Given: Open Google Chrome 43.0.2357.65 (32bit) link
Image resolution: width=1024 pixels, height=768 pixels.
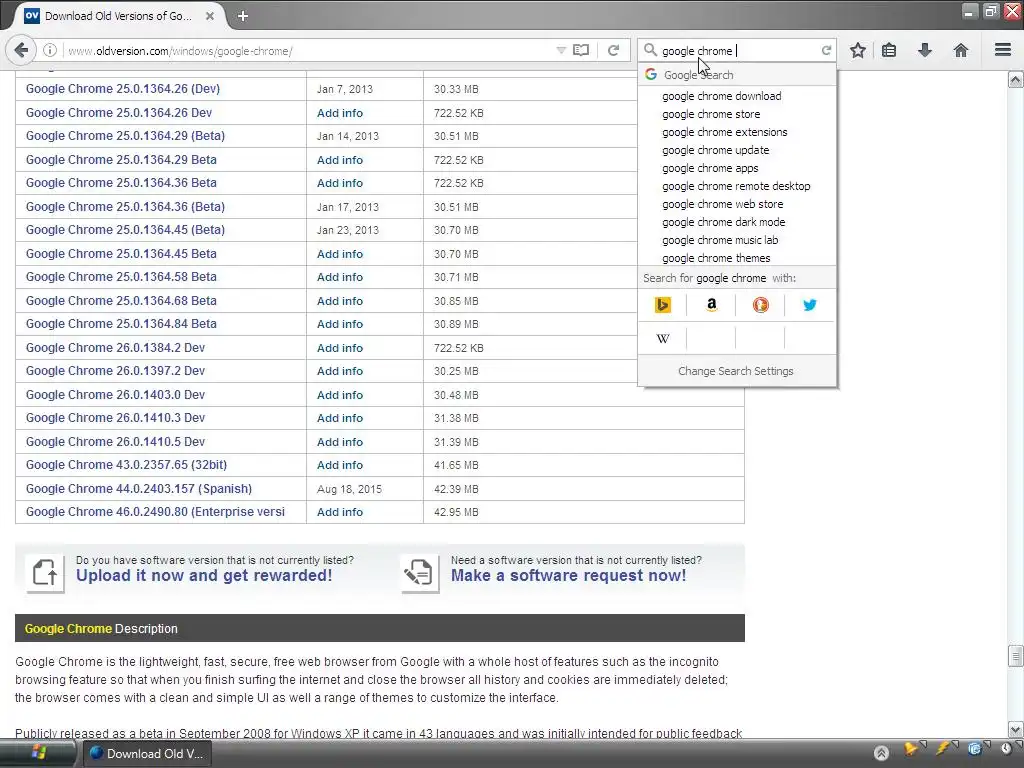Looking at the screenshot, I should click(x=126, y=465).
